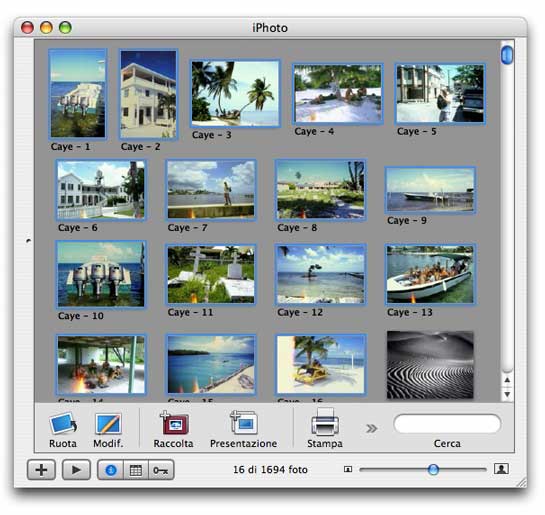This screenshot has height=515, width=545.
Task: Toggle the keywords key button
Action: pos(161,470)
